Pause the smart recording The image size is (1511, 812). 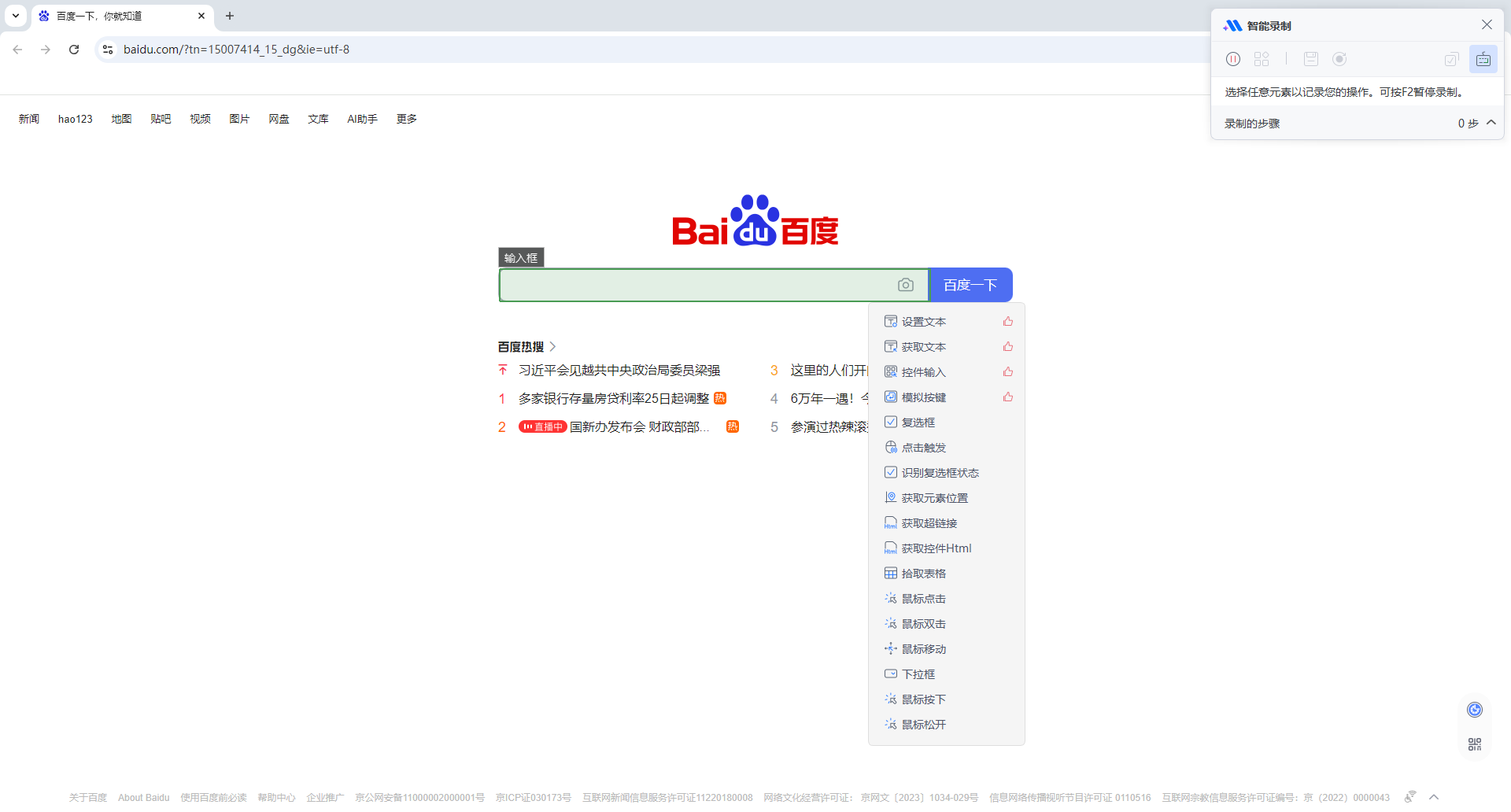1233,59
